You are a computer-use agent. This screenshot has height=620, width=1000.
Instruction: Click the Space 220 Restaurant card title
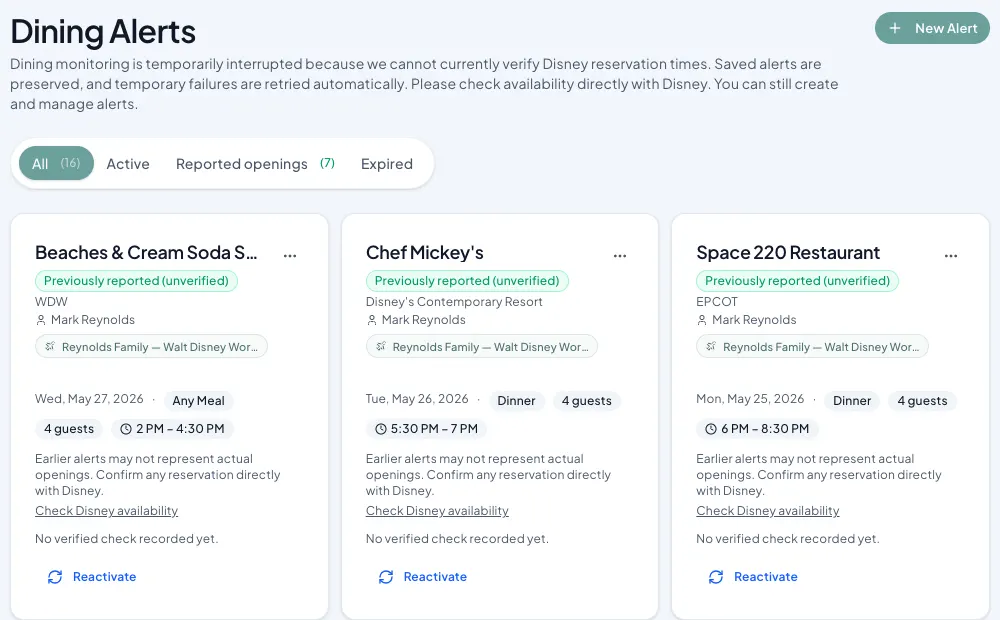(788, 253)
